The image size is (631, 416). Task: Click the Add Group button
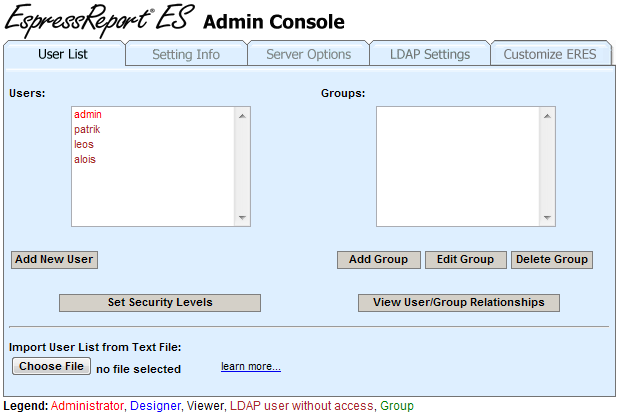click(379, 259)
